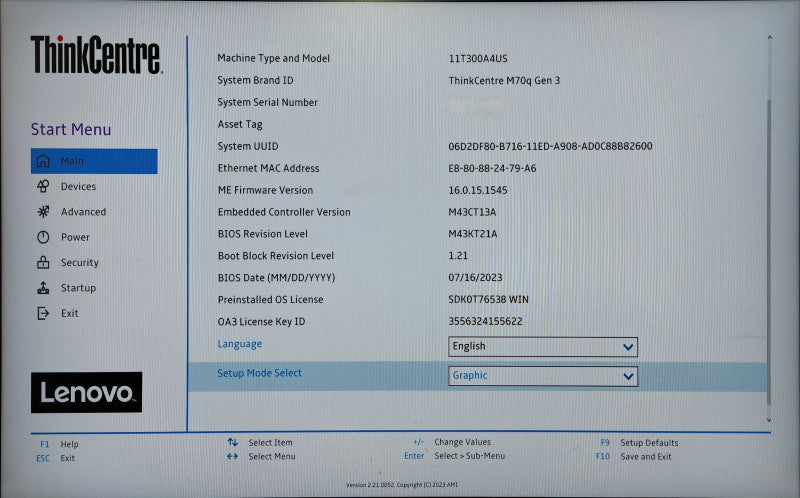This screenshot has height=498, width=800.
Task: Click the Power clock icon
Action: click(x=43, y=237)
